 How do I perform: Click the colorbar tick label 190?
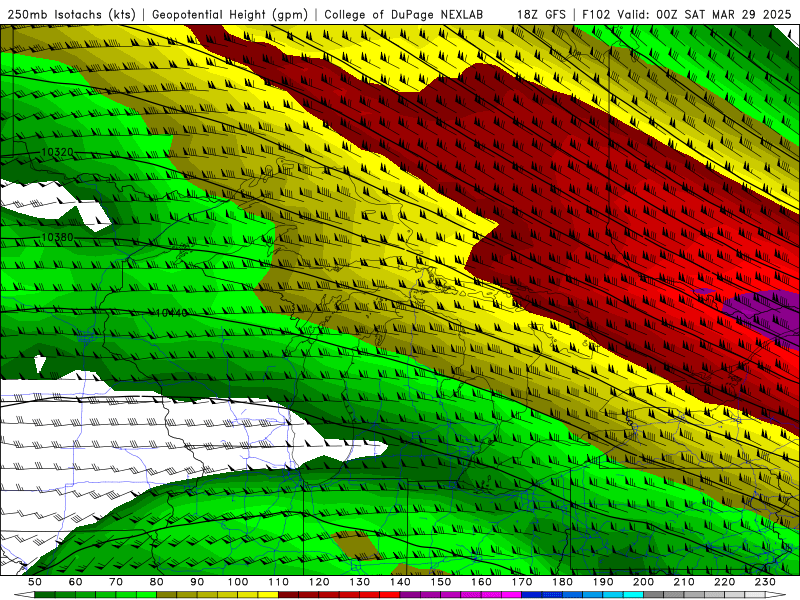click(603, 582)
